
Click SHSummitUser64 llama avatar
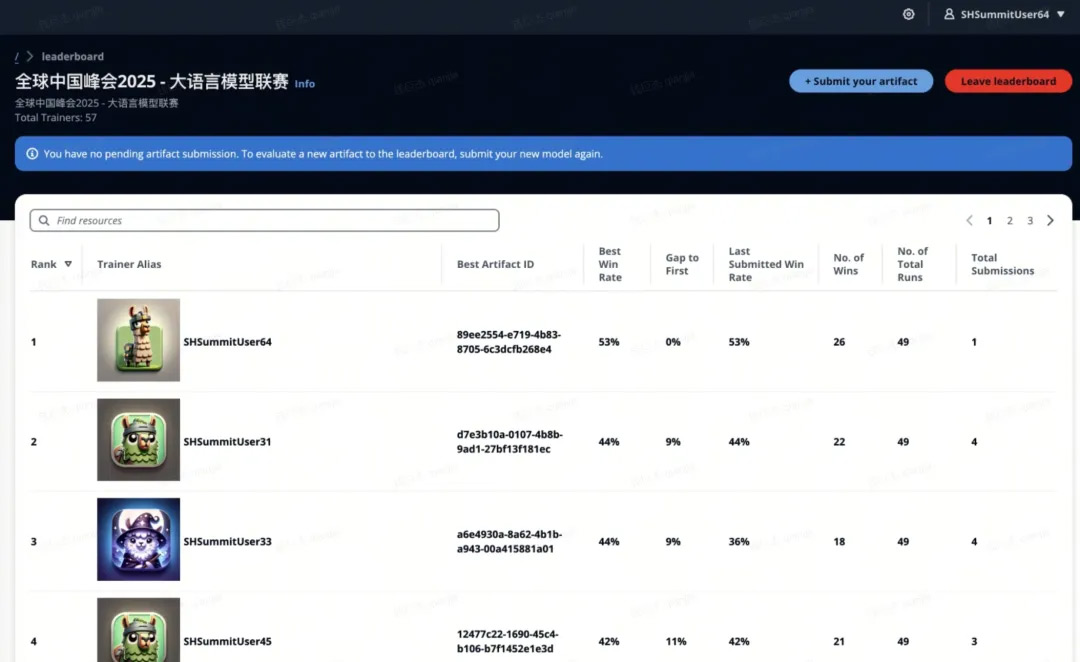(x=138, y=341)
